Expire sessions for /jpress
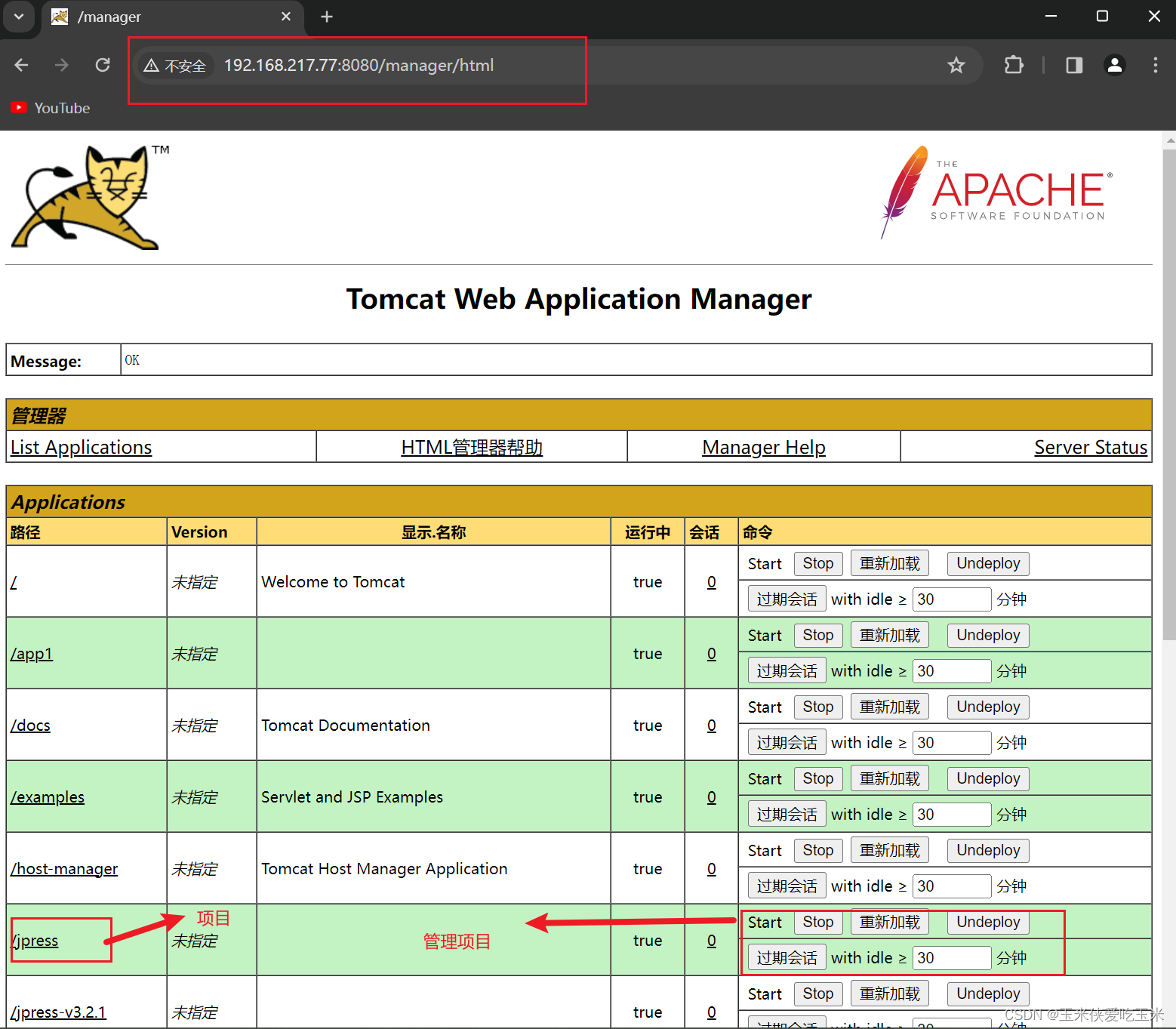This screenshot has height=1029, width=1176. [787, 958]
